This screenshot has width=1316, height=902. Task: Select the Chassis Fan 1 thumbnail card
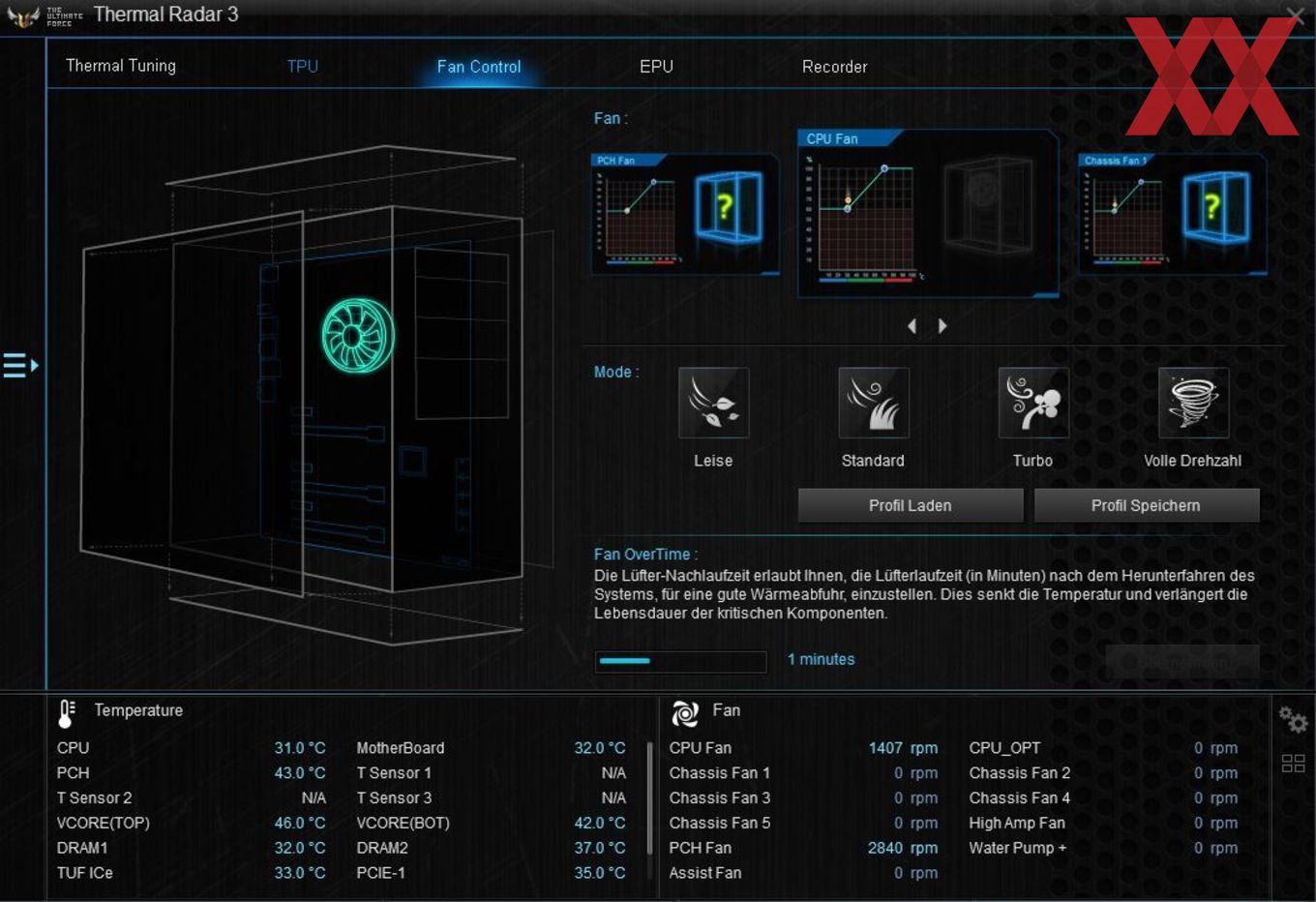tap(1173, 214)
